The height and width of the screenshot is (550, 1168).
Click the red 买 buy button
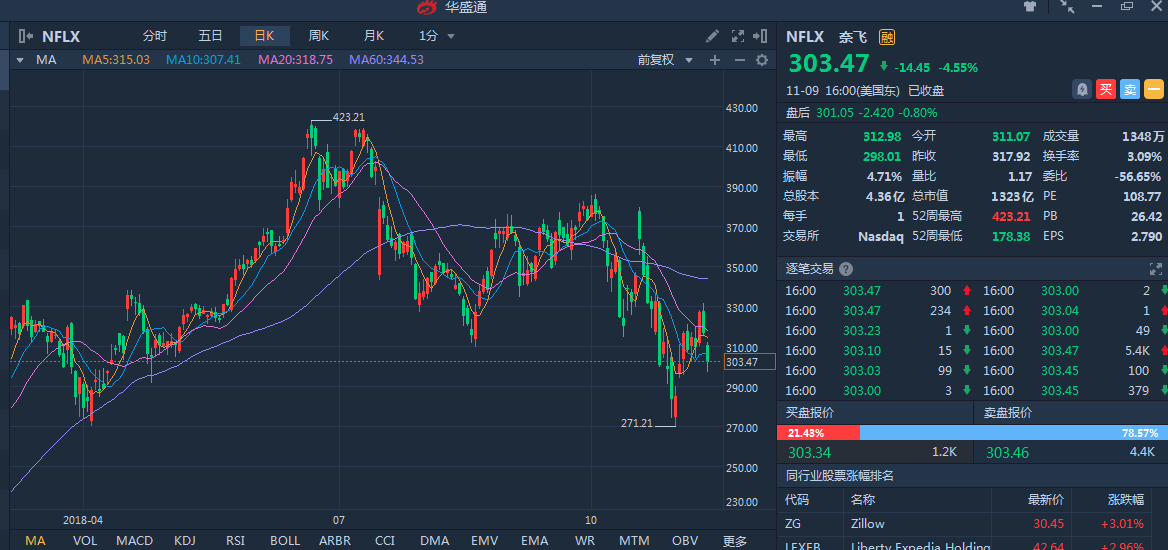[1106, 89]
